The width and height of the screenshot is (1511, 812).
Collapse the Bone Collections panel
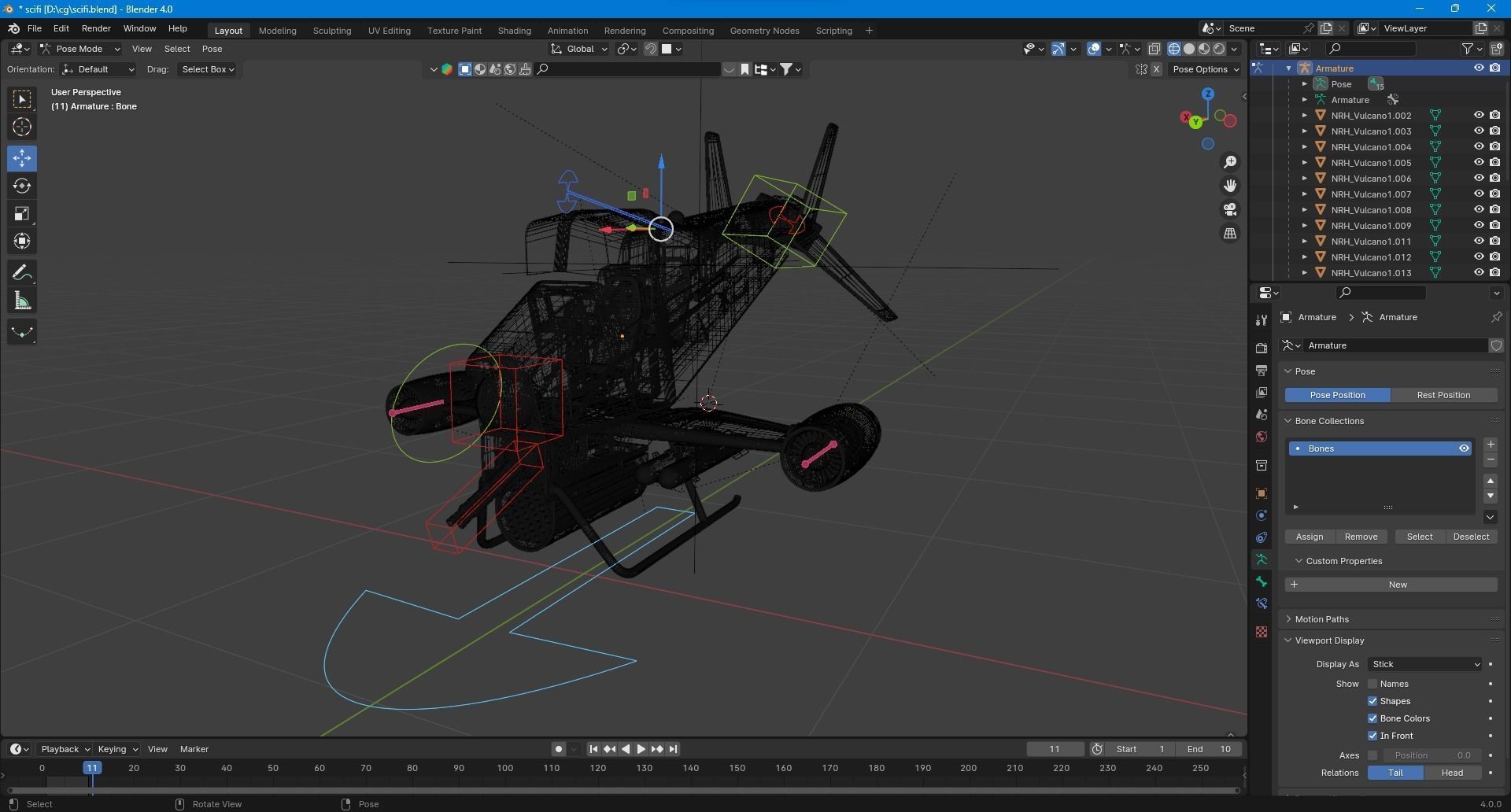click(x=1329, y=421)
